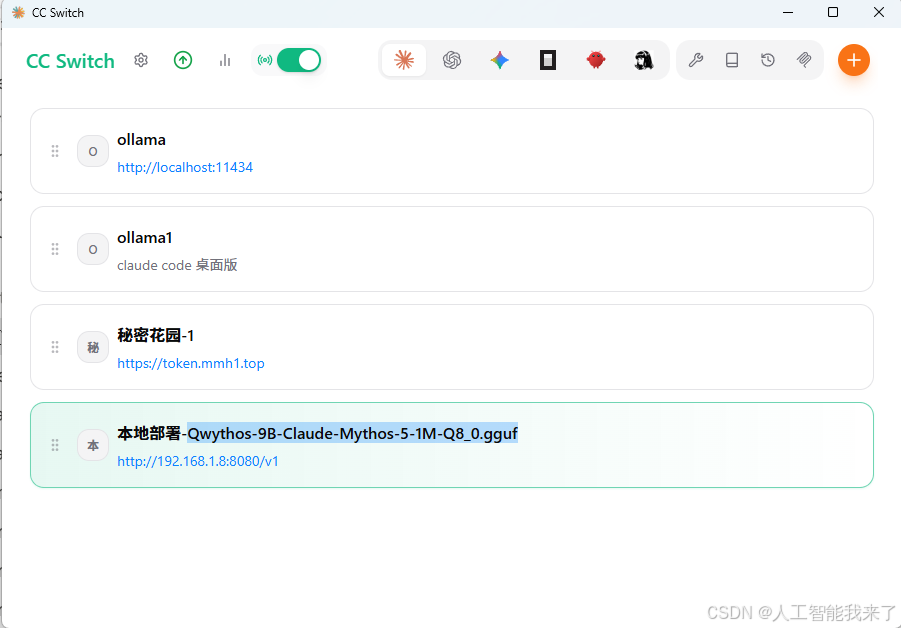Add a new provider with orange plus
The width and height of the screenshot is (901, 628).
(853, 60)
